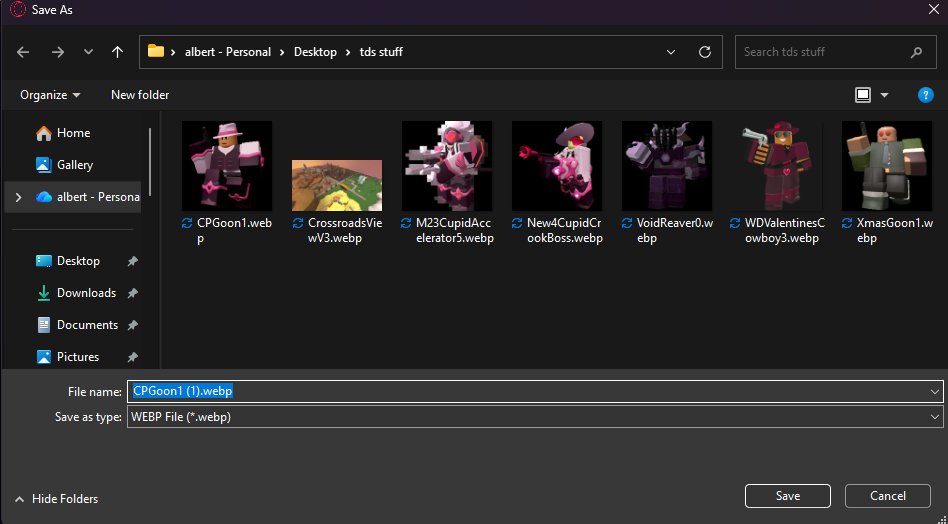948x524 pixels.
Task: Click the 'XmasGoon1.webp' file name label
Action: pyautogui.click(x=895, y=230)
